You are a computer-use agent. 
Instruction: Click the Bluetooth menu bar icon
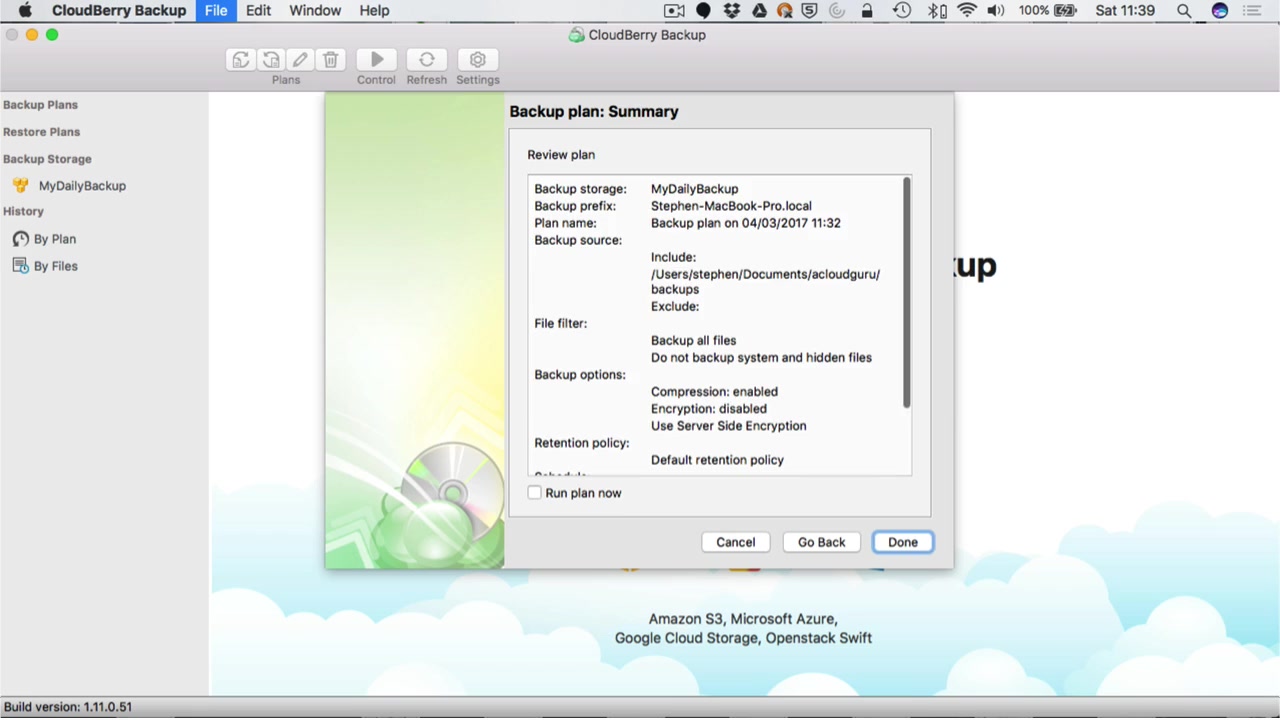936,11
